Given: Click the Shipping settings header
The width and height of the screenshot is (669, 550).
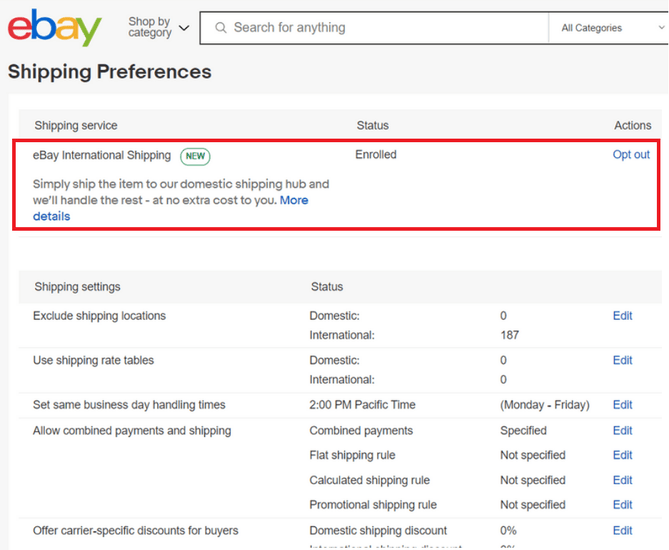Looking at the screenshot, I should point(78,287).
